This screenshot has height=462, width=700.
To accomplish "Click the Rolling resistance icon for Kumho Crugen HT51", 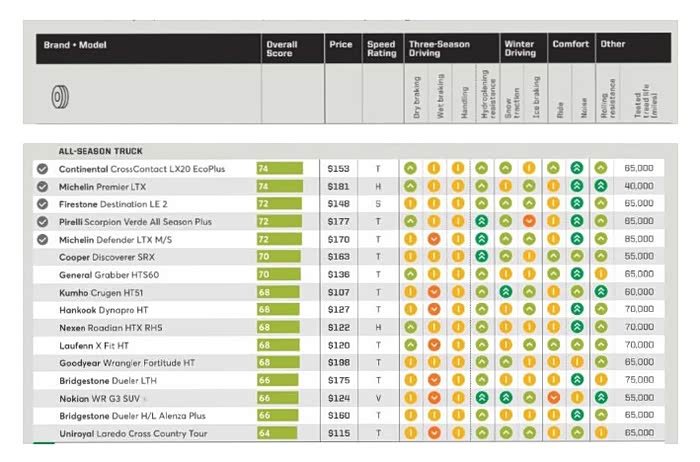I will click(601, 292).
